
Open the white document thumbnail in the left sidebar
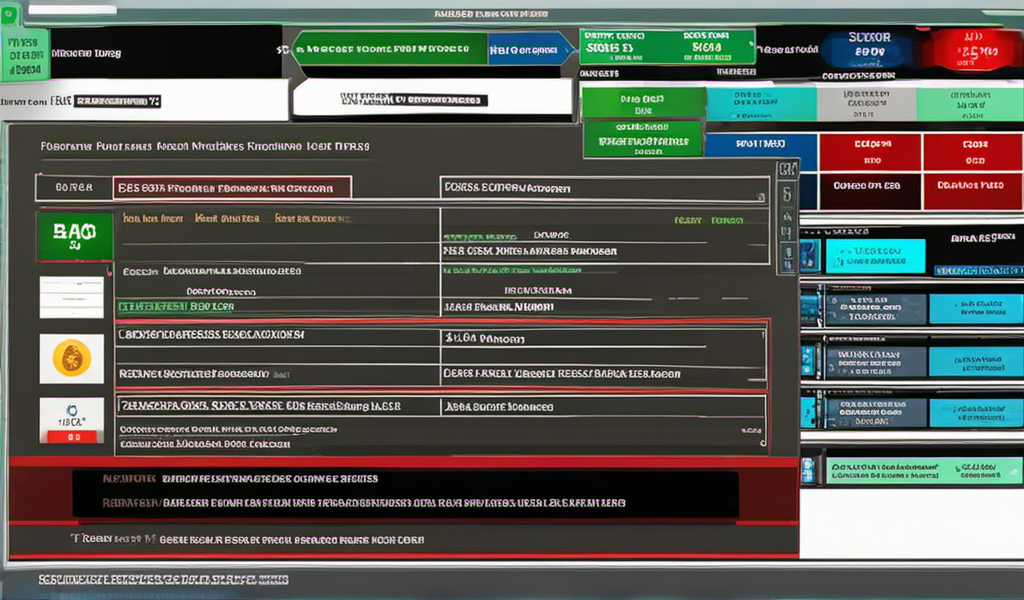pyautogui.click(x=71, y=297)
